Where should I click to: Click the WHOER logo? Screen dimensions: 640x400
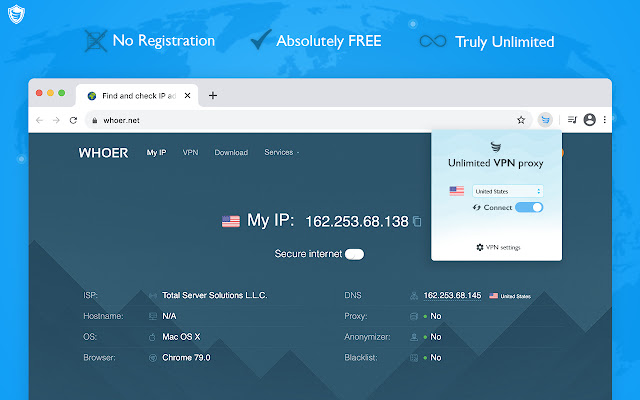[x=103, y=153]
